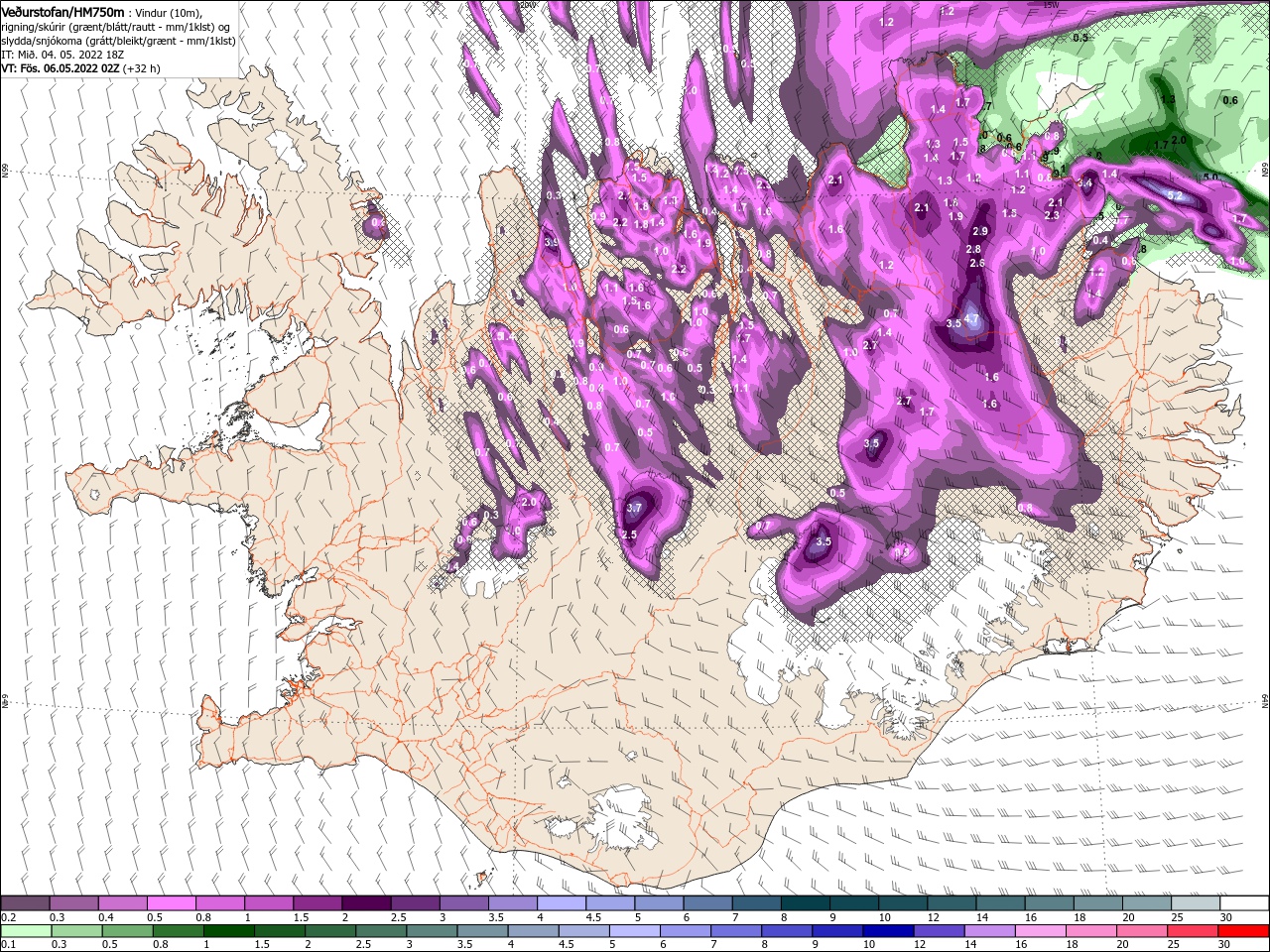The image size is (1270, 952).
Task: Pick the magenta 1.5 swatch on the snow scale
Action: coord(317,903)
